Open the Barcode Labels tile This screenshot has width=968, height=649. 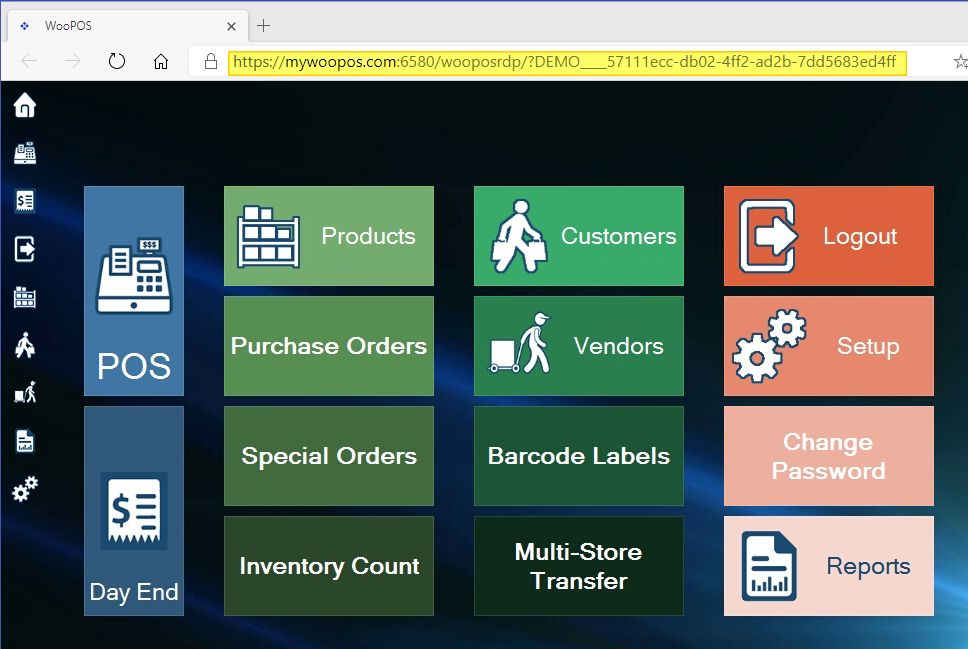(x=579, y=456)
